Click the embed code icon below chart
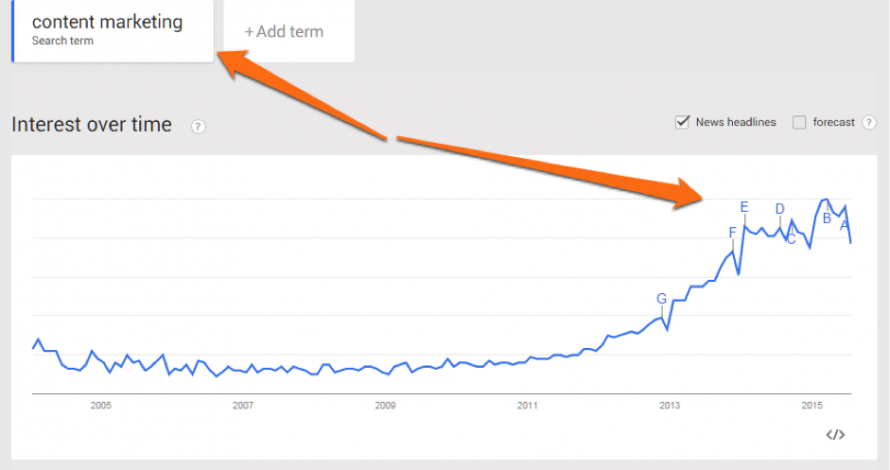The image size is (890, 470). 835,435
